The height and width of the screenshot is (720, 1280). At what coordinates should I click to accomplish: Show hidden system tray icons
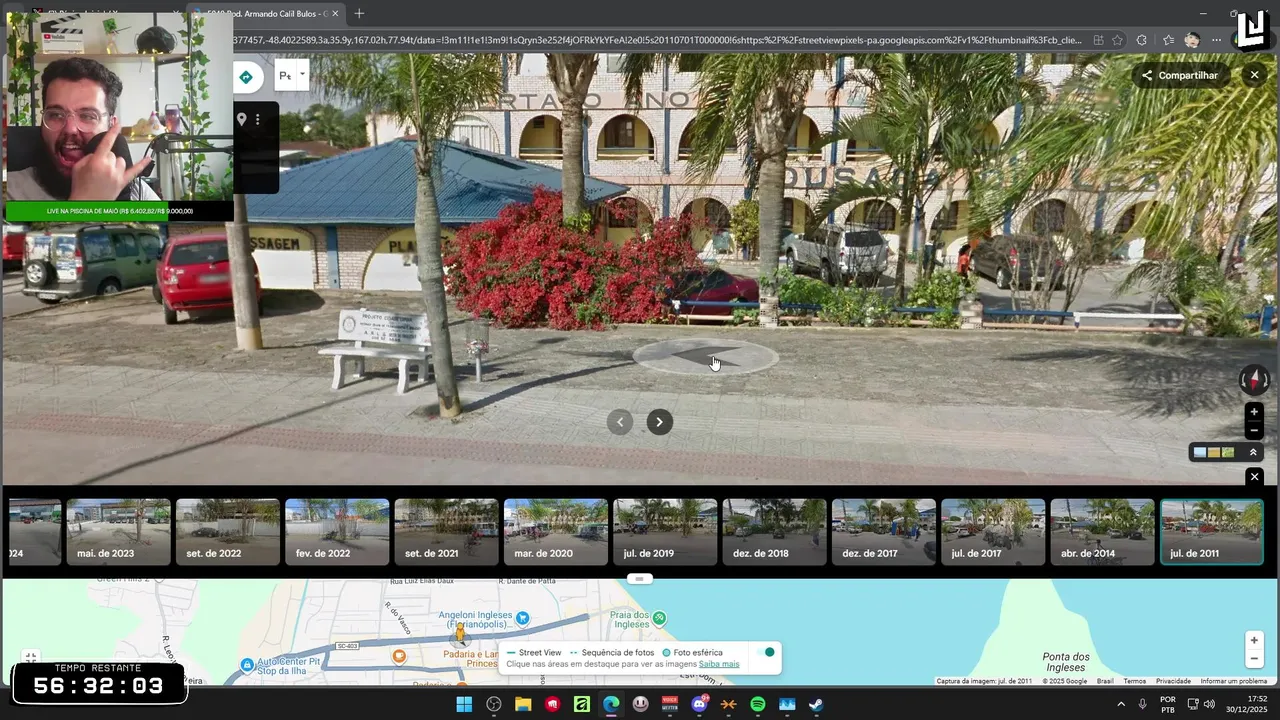point(1120,704)
